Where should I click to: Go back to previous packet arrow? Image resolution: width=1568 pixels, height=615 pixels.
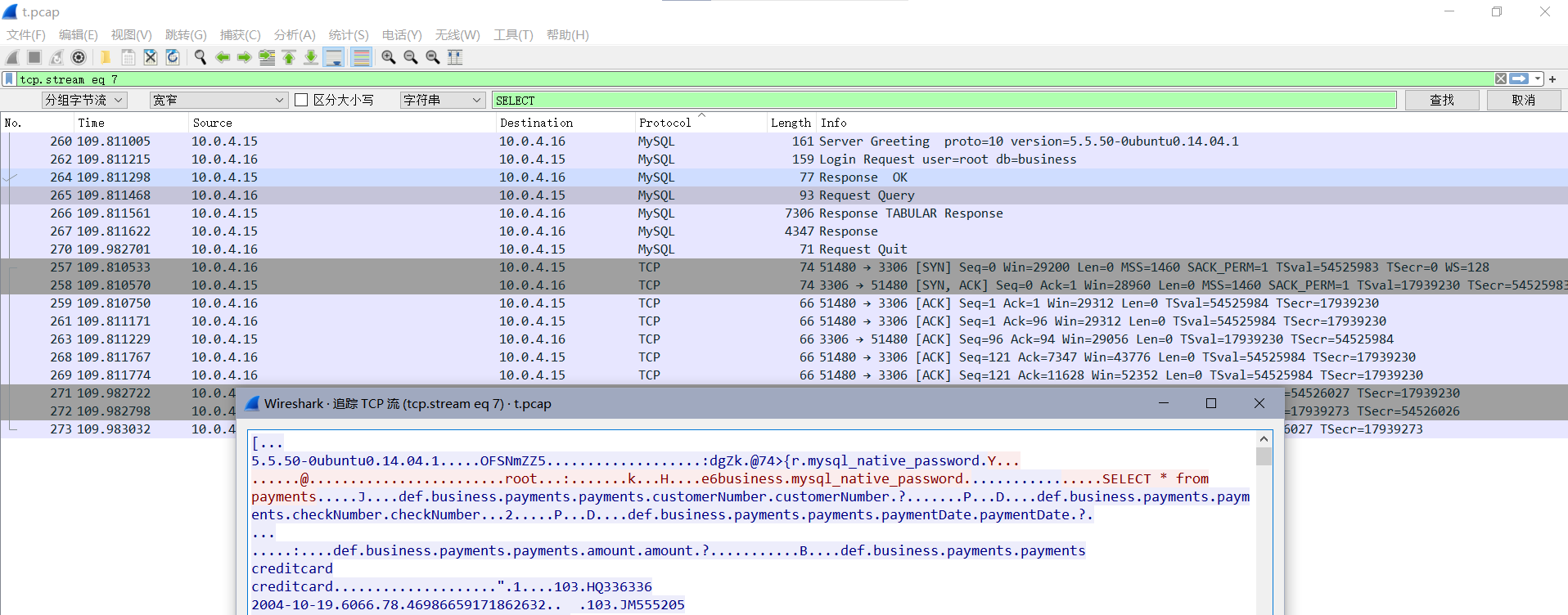[222, 57]
